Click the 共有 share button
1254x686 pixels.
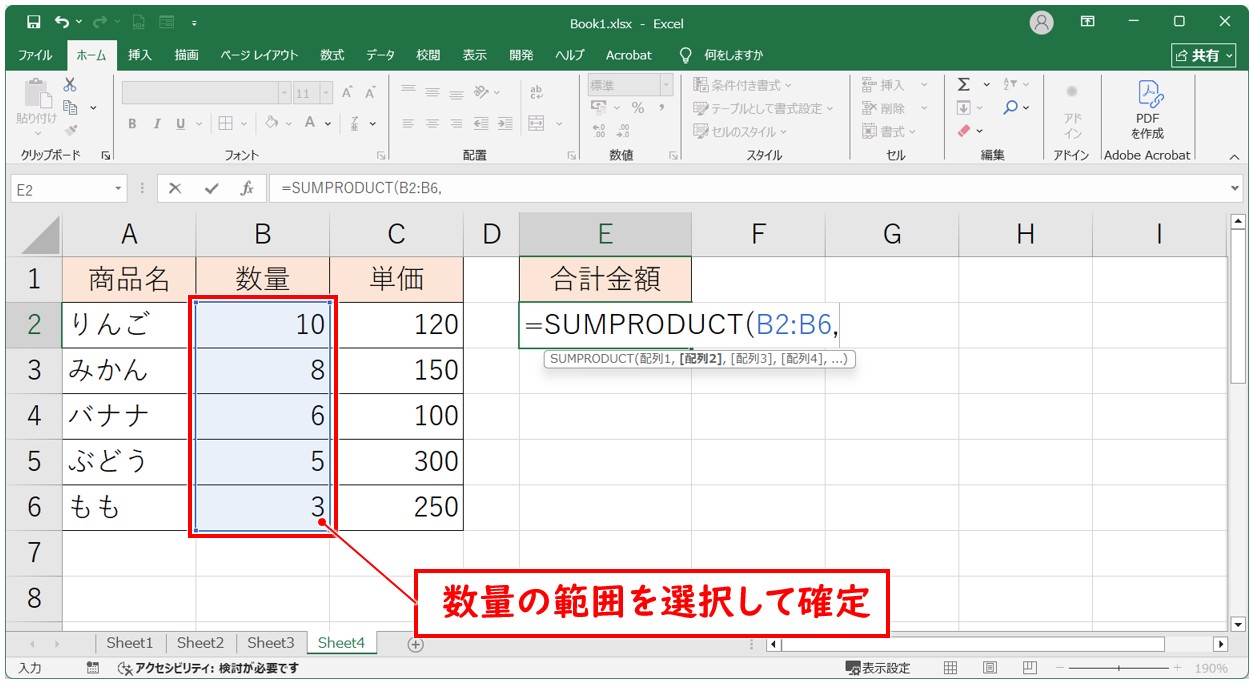1197,55
